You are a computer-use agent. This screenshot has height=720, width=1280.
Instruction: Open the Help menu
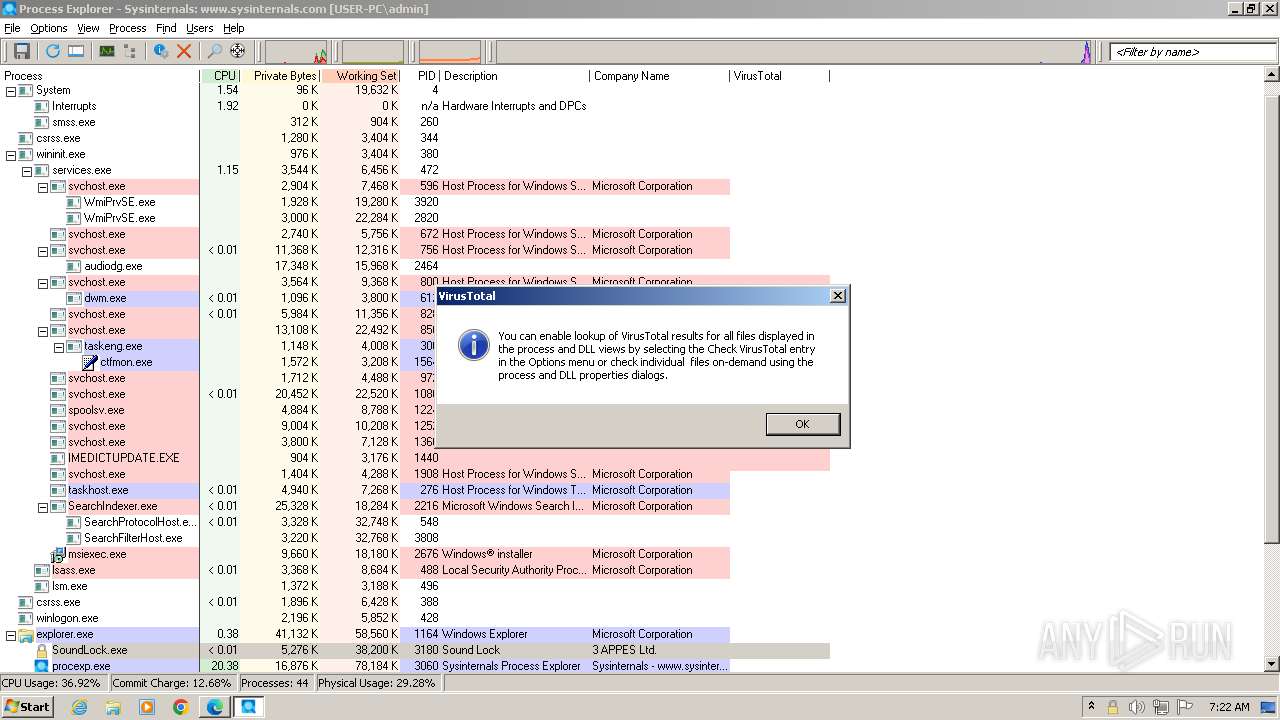pyautogui.click(x=233, y=28)
